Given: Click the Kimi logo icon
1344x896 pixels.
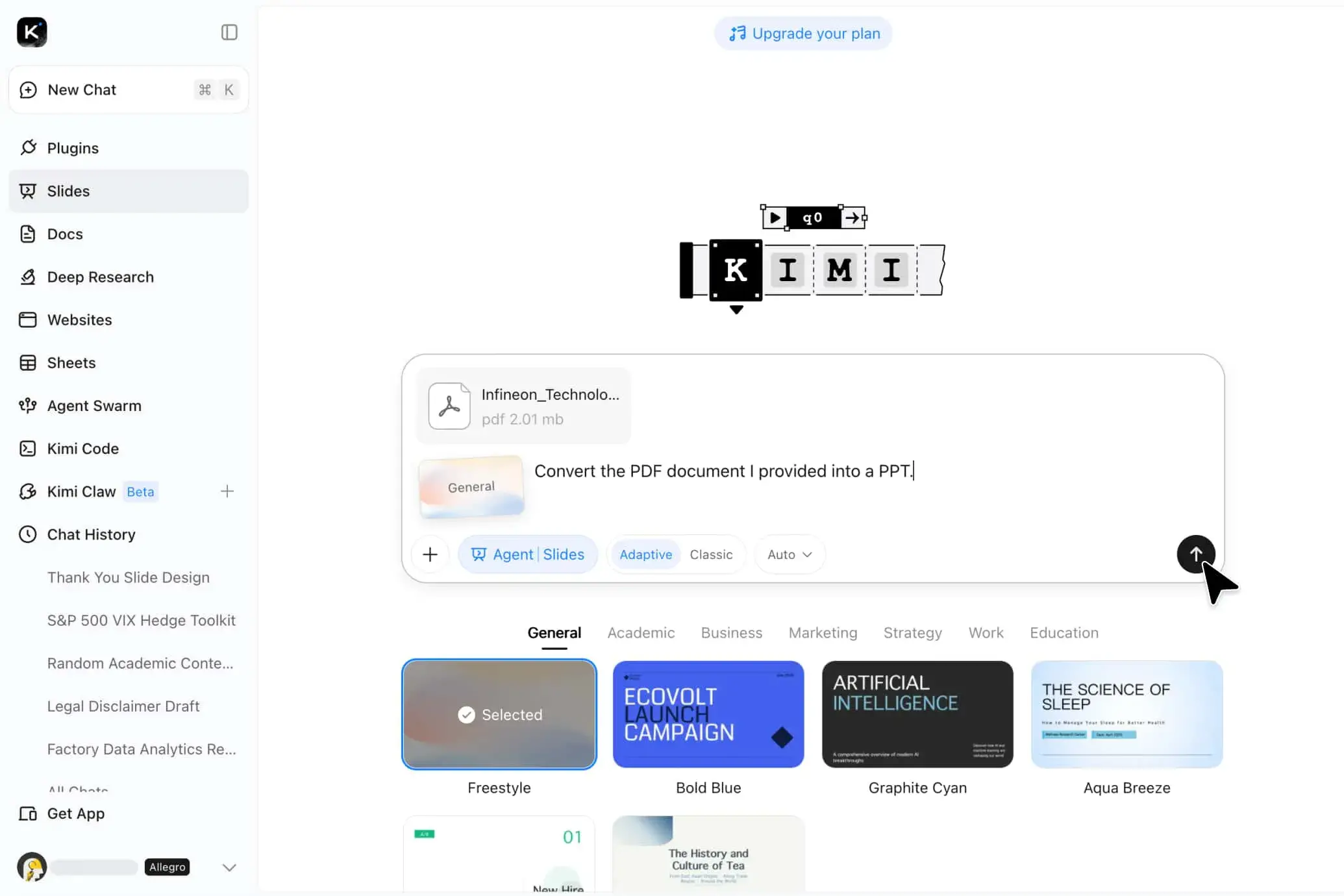Looking at the screenshot, I should 32,32.
